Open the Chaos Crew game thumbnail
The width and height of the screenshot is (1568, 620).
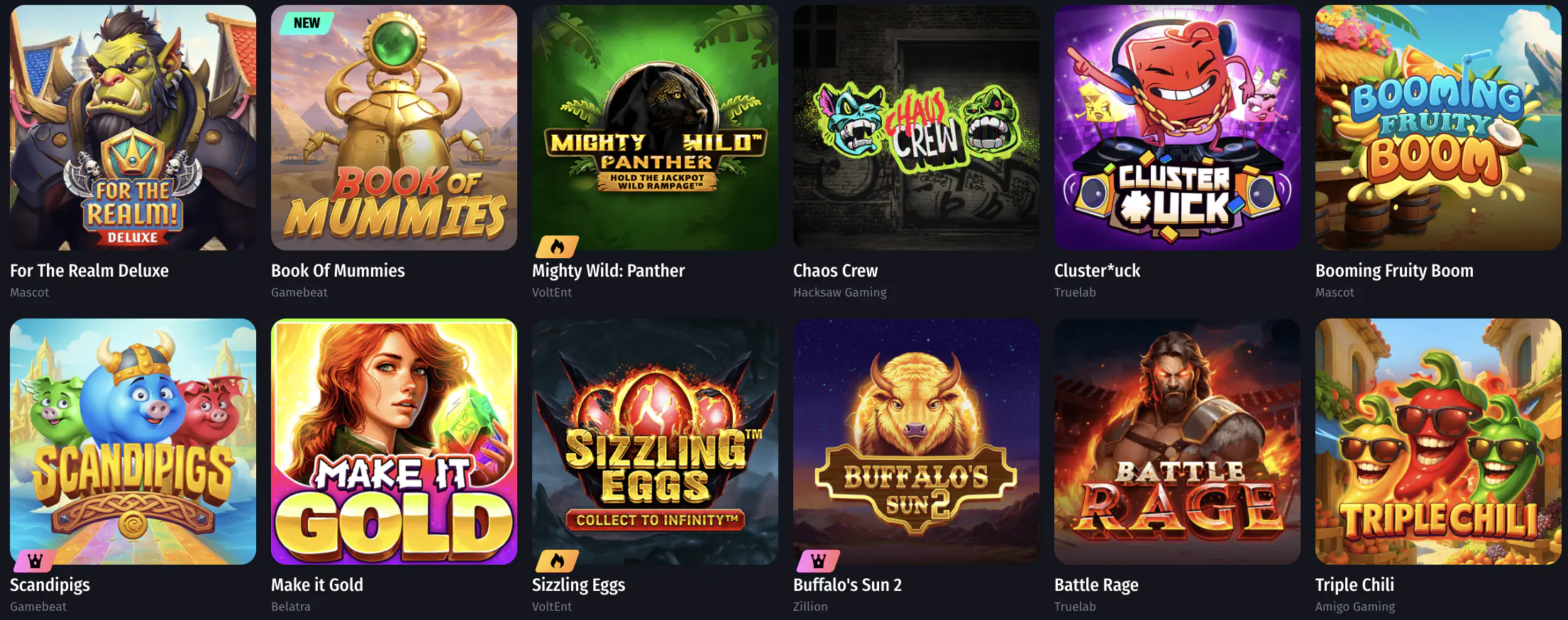tap(916, 128)
